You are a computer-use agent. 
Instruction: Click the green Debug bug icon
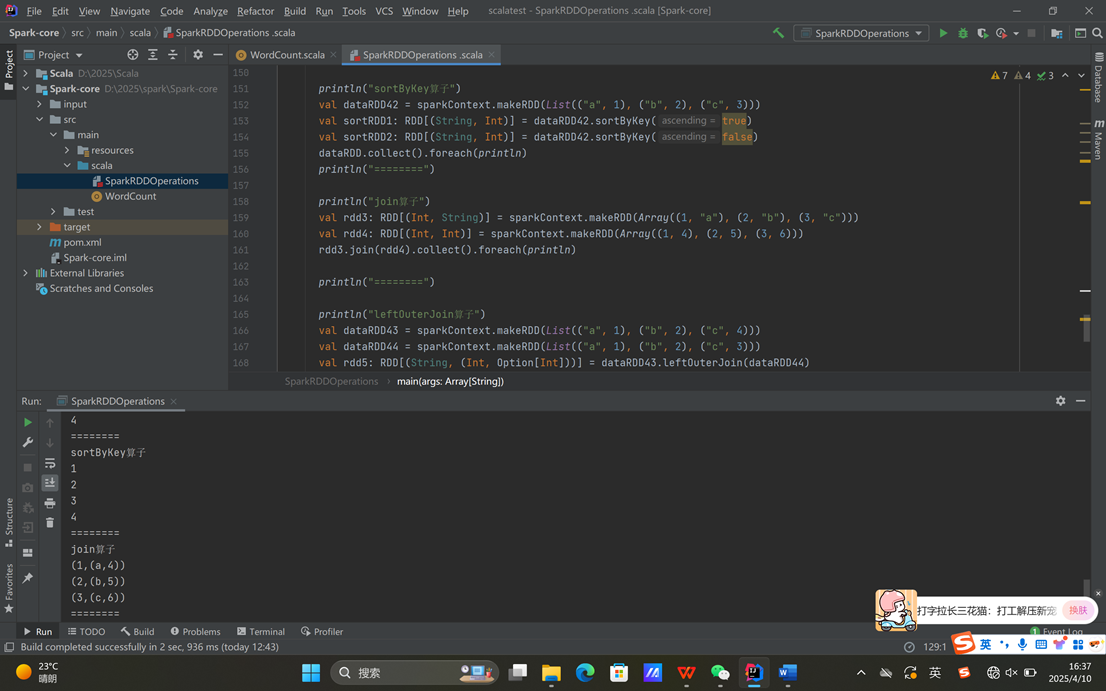[963, 32]
